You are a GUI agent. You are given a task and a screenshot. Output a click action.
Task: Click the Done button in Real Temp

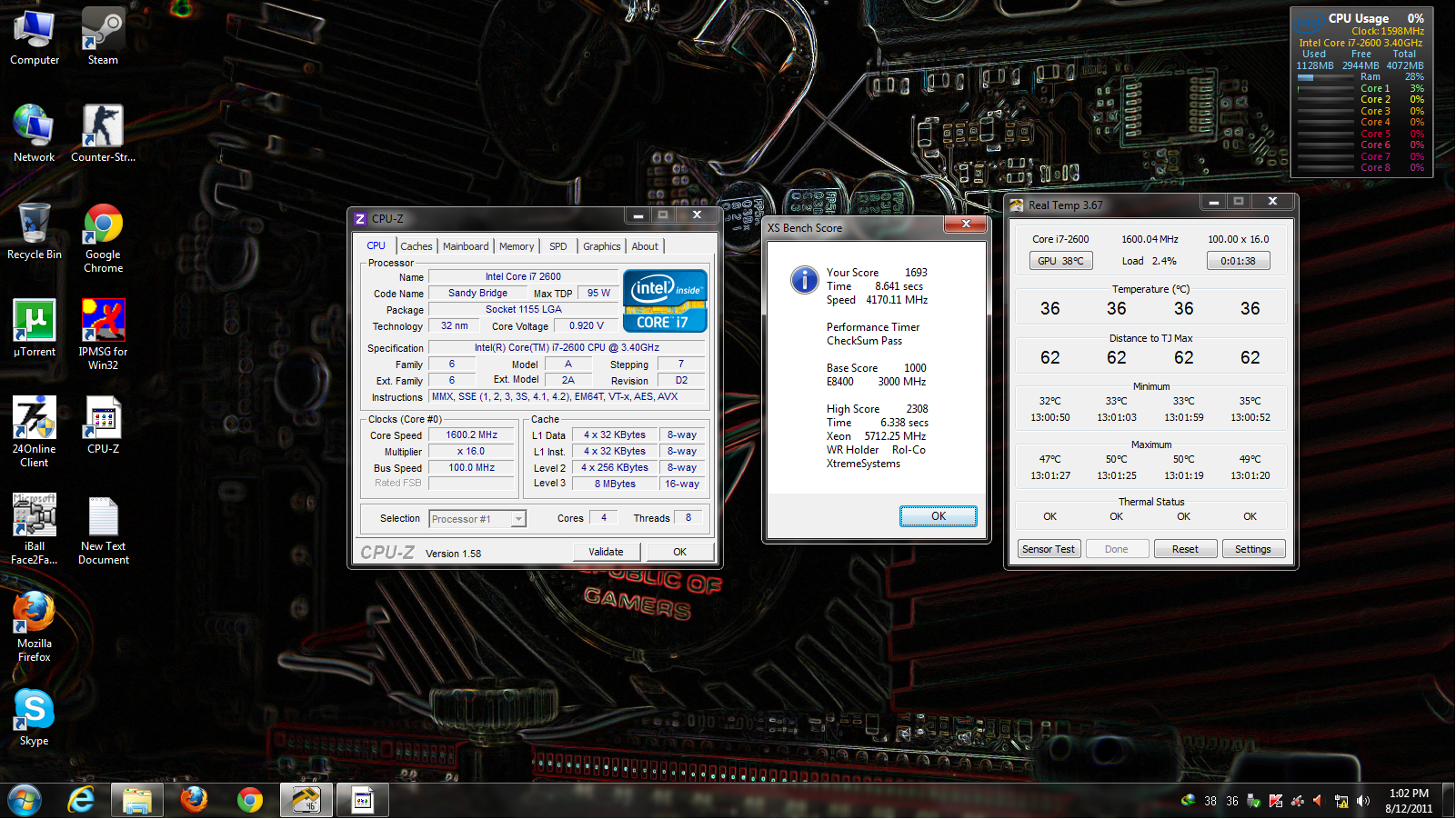point(1117,549)
